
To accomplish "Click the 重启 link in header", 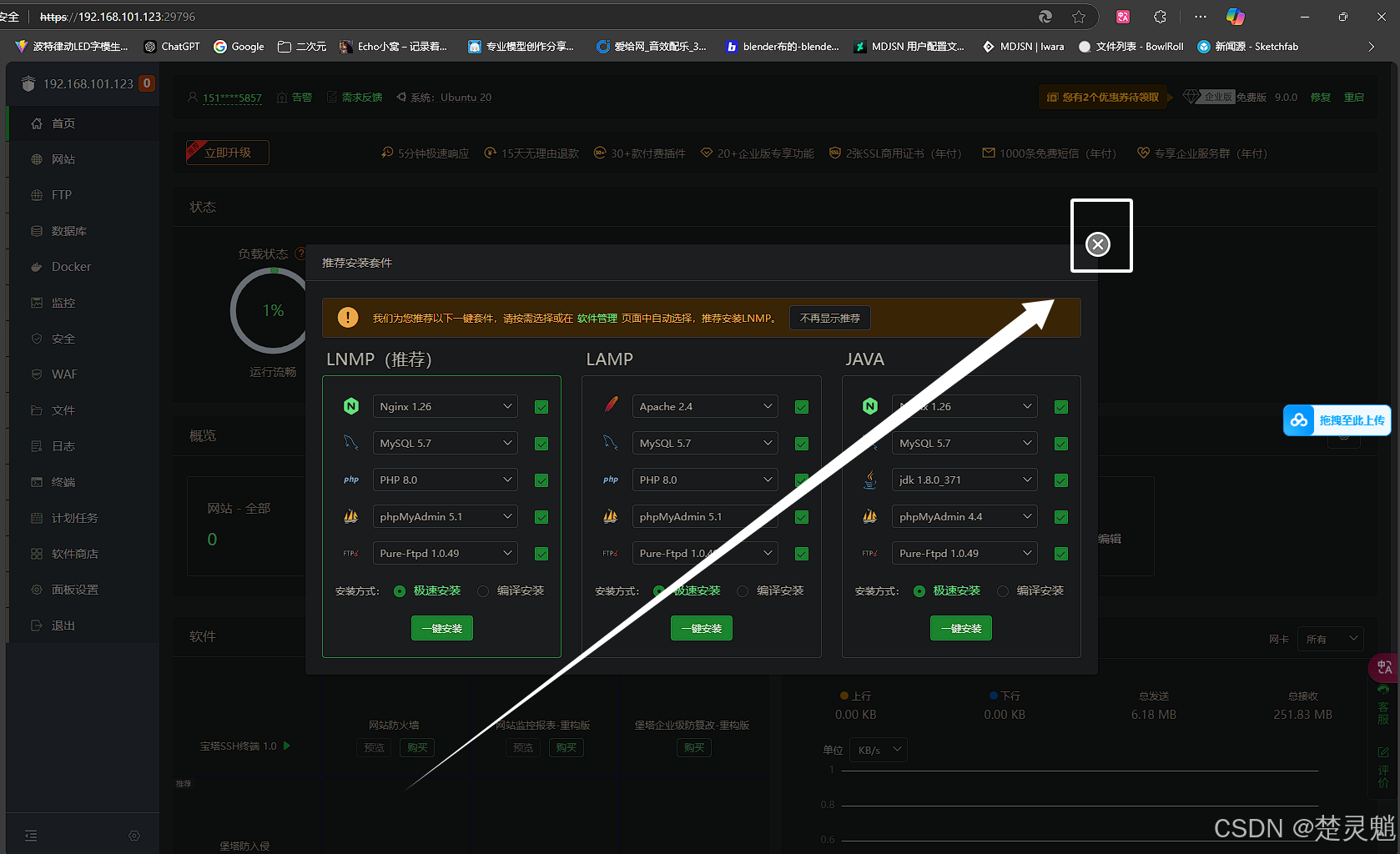I will 1354,98.
